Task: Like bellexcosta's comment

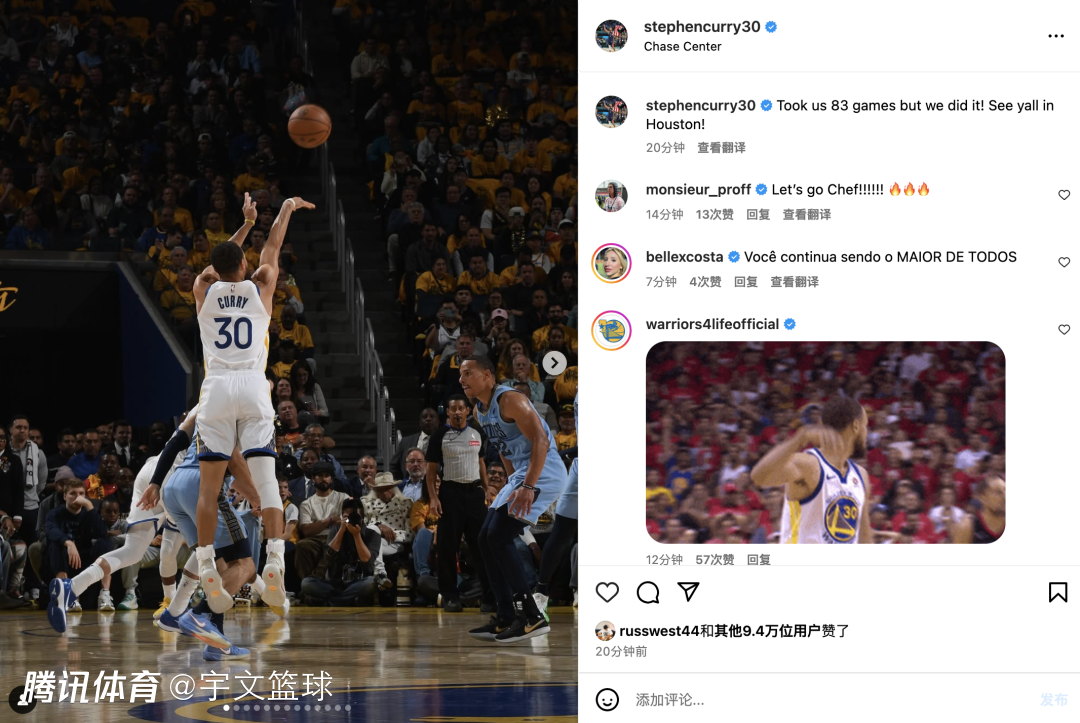Action: [x=1064, y=262]
